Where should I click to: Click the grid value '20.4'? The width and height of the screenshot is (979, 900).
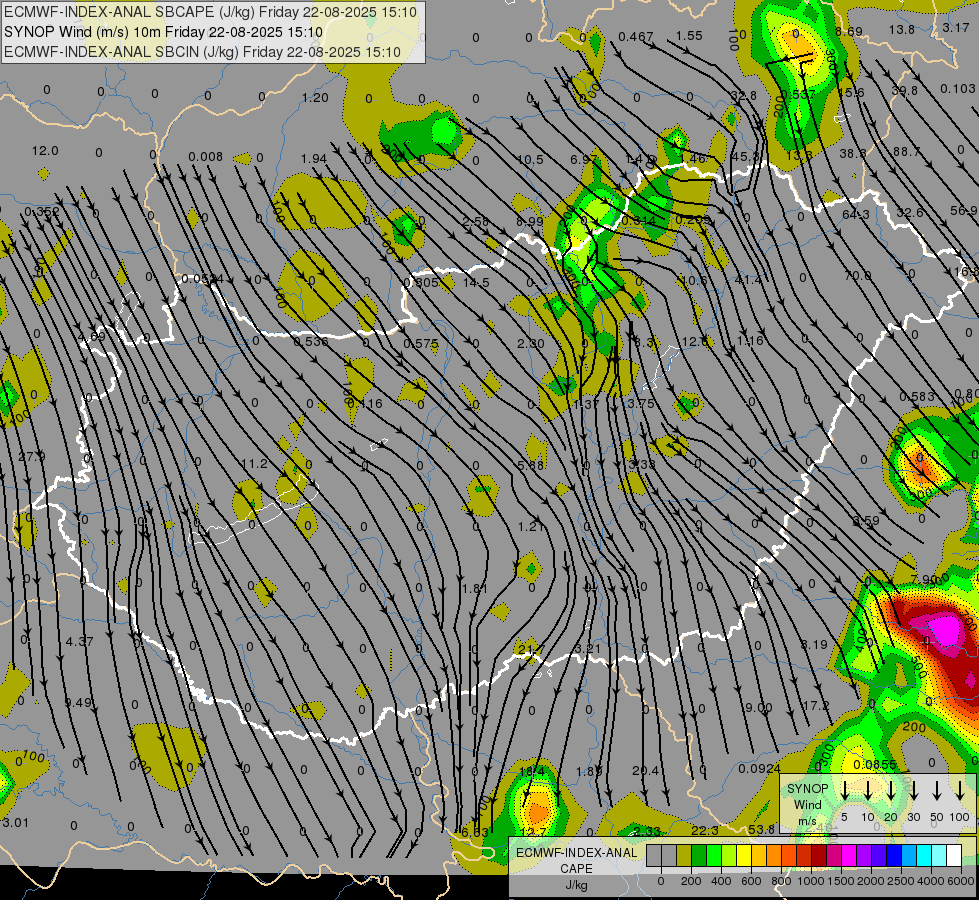645,771
